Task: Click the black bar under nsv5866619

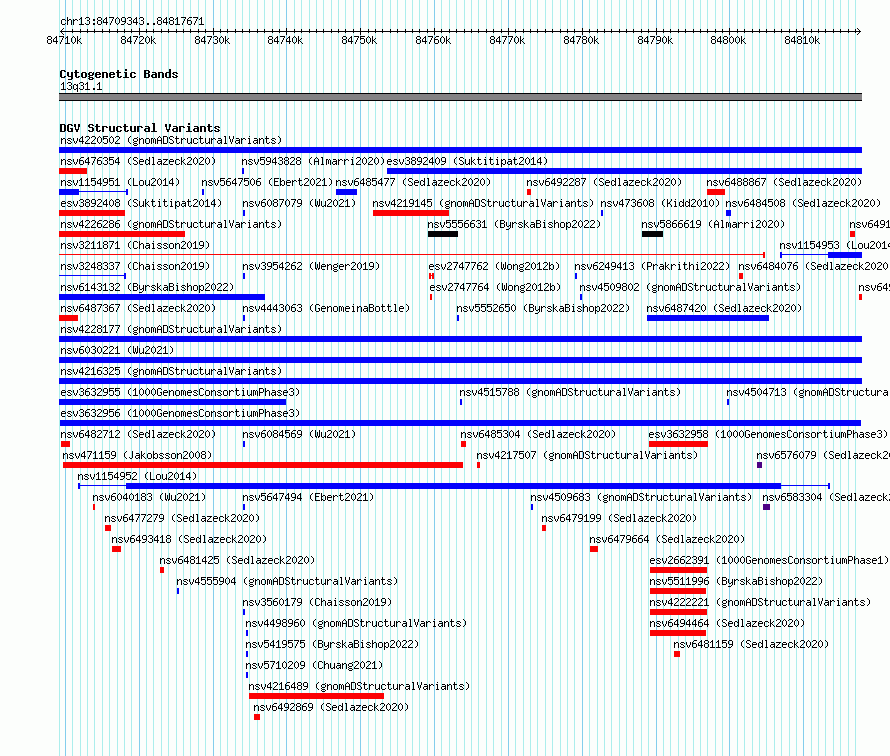Action: pos(652,234)
